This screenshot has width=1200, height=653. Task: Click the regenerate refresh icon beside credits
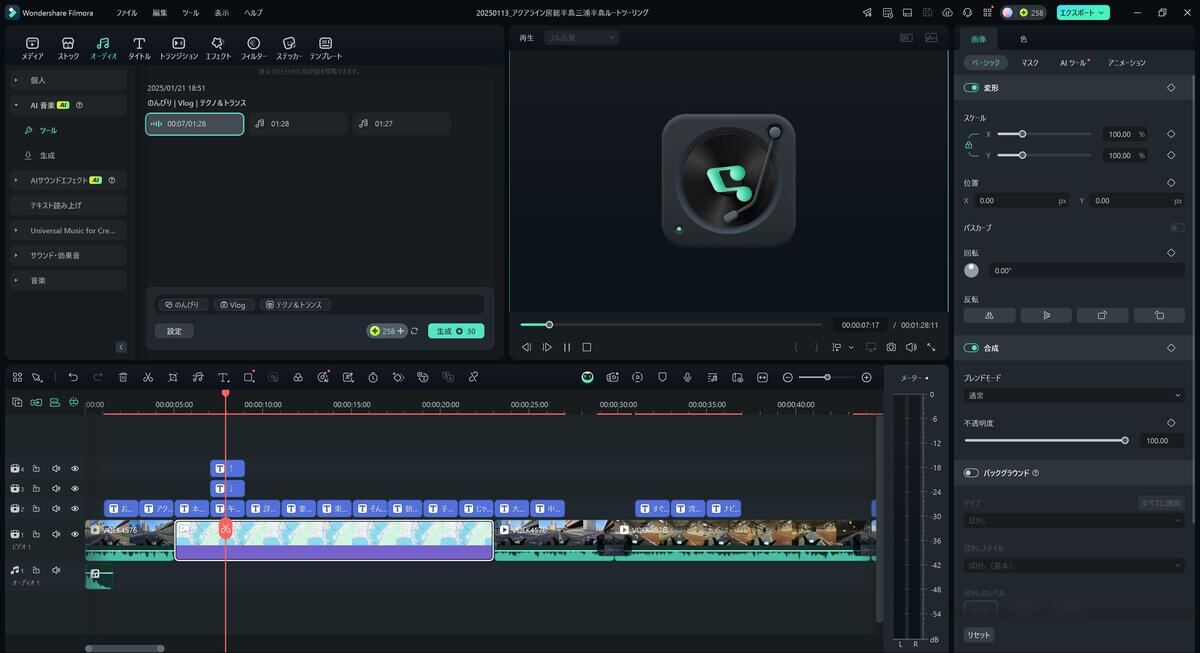[x=414, y=331]
